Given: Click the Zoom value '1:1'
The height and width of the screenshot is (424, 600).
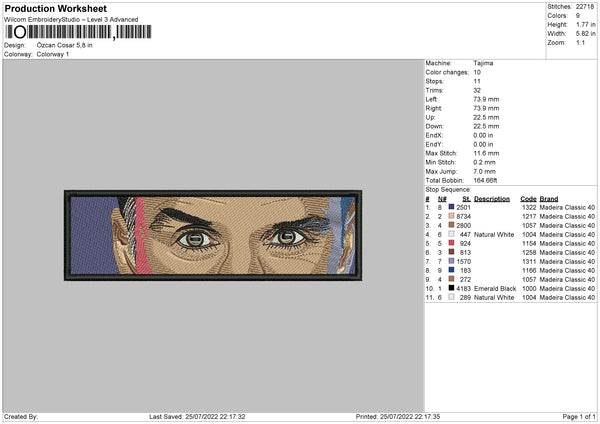Looking at the screenshot, I should (x=580, y=42).
